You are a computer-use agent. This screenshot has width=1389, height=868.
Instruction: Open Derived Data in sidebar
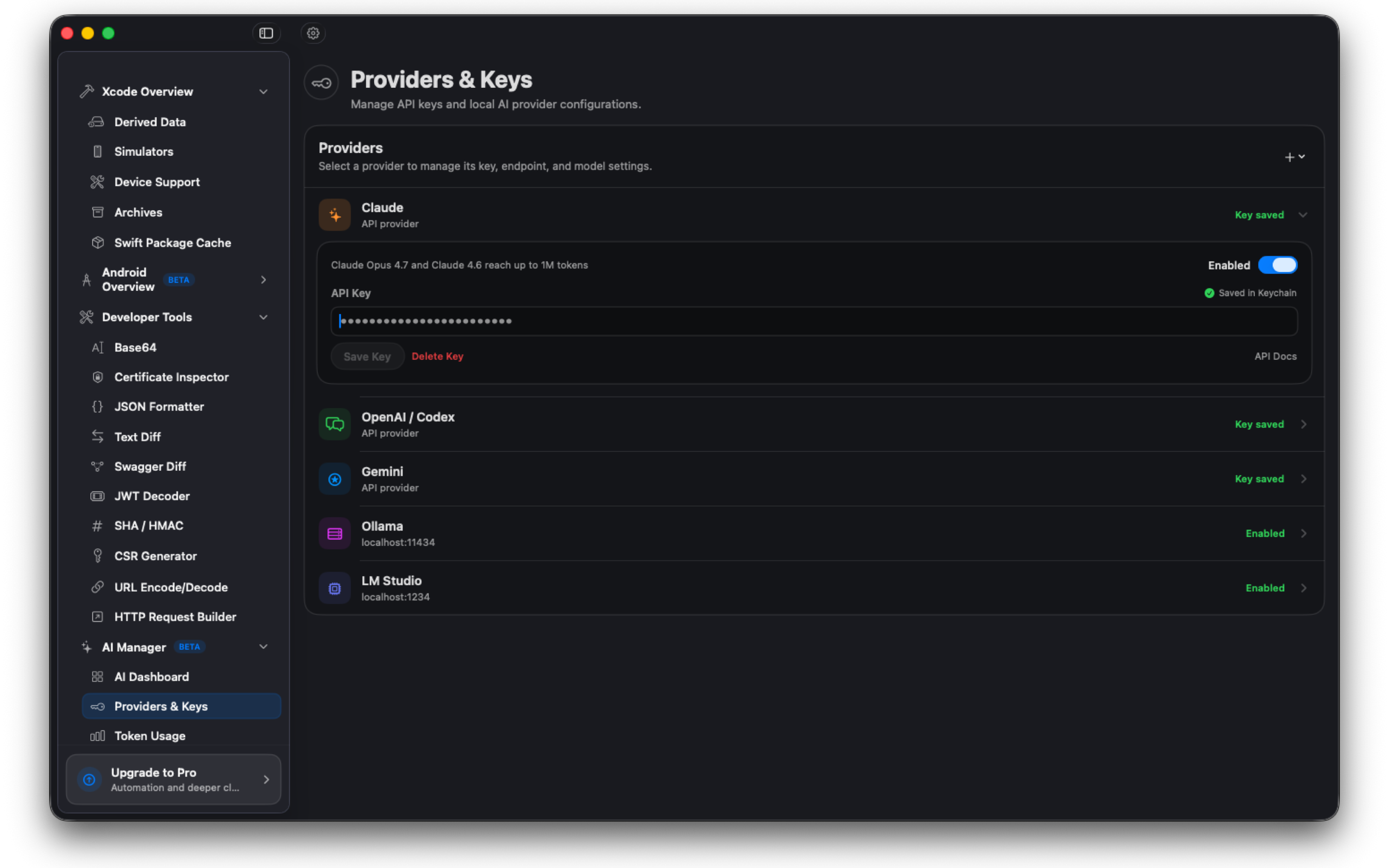pyautogui.click(x=181, y=122)
